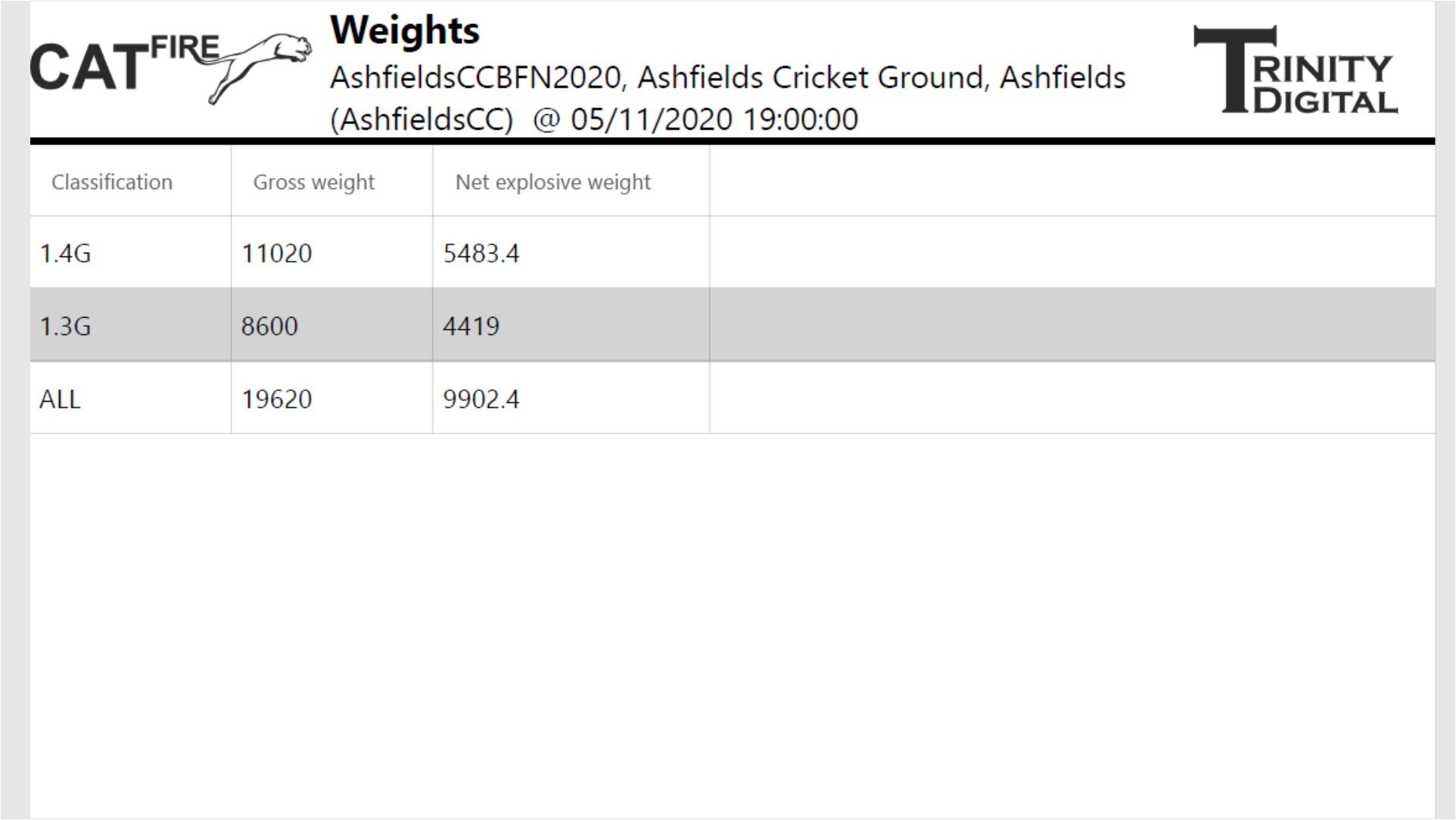Click the 8600 gross weight cell
1456x820 pixels.
click(269, 326)
